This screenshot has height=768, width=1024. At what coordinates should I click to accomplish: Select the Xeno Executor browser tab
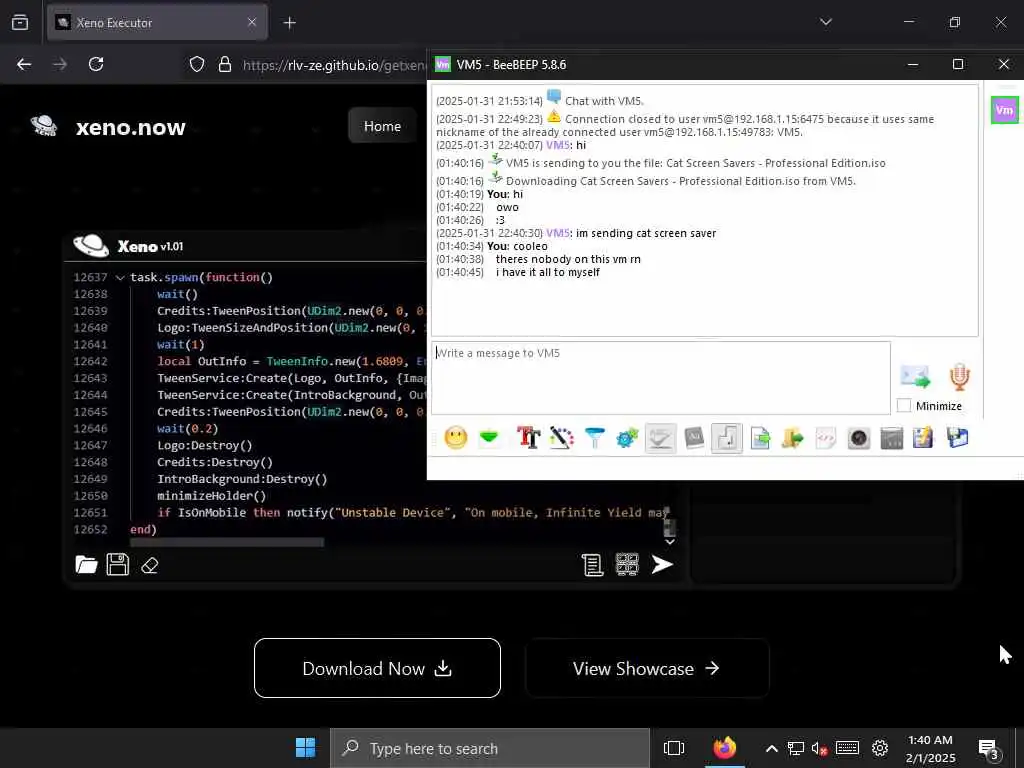(157, 22)
